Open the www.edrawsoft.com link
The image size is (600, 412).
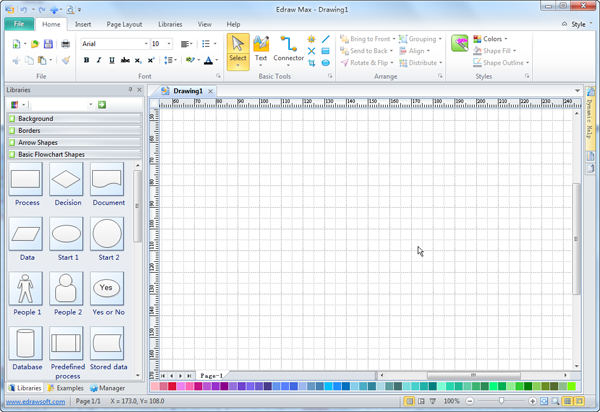point(36,401)
